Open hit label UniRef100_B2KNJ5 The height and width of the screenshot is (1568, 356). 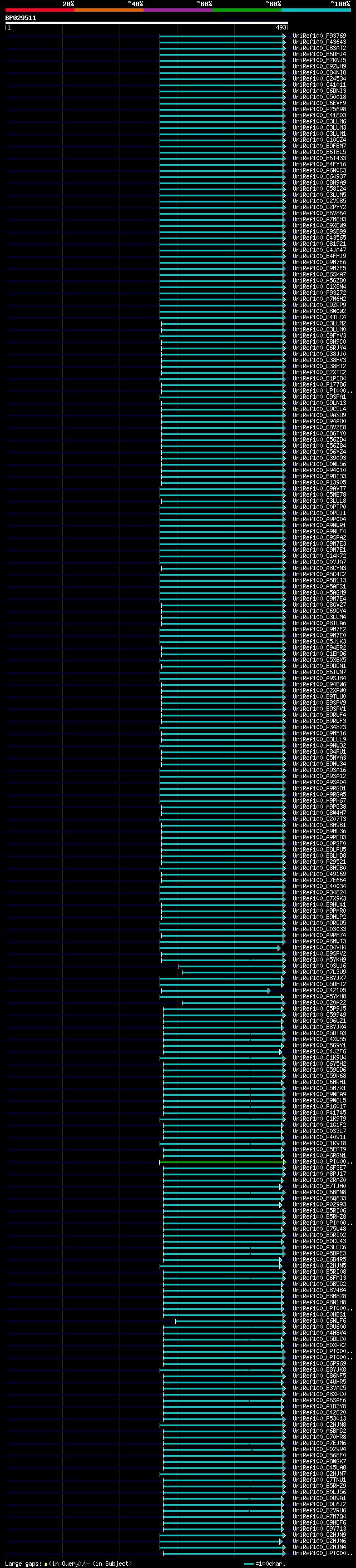click(x=319, y=60)
